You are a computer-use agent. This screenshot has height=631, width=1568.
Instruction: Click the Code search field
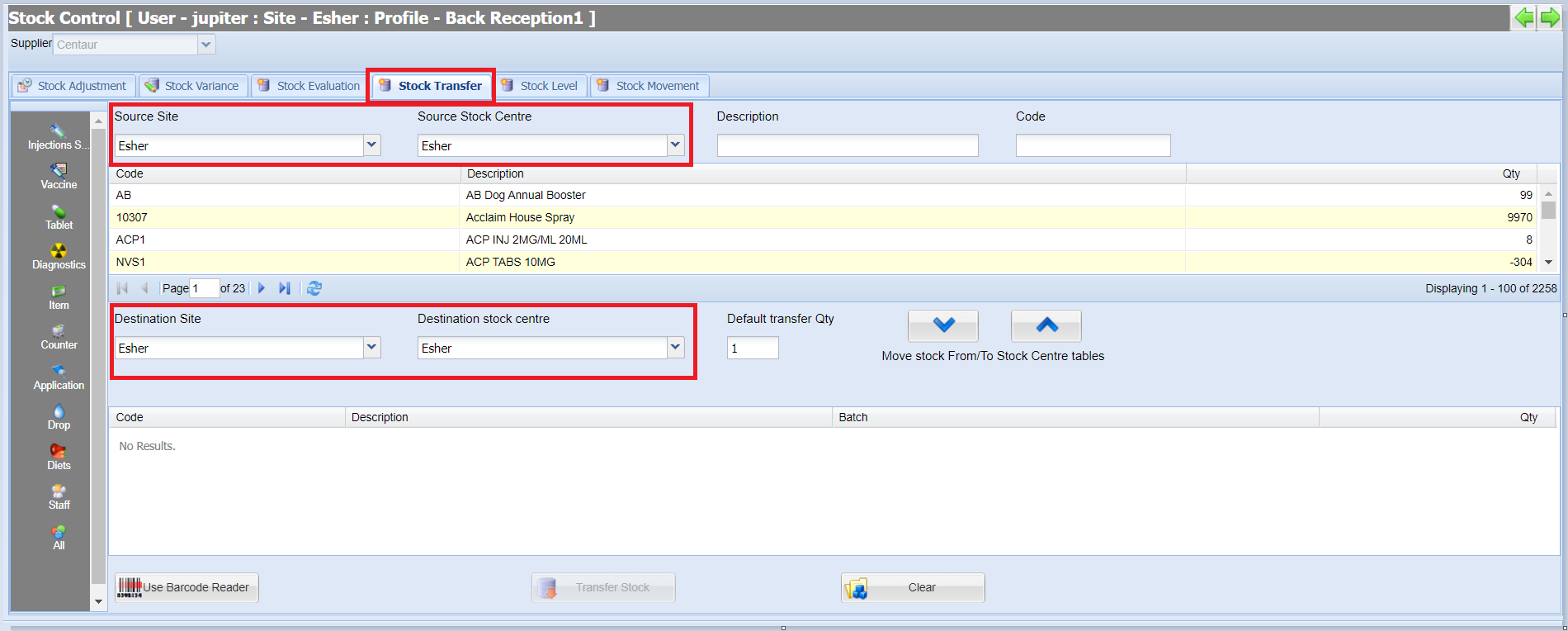tap(1093, 145)
